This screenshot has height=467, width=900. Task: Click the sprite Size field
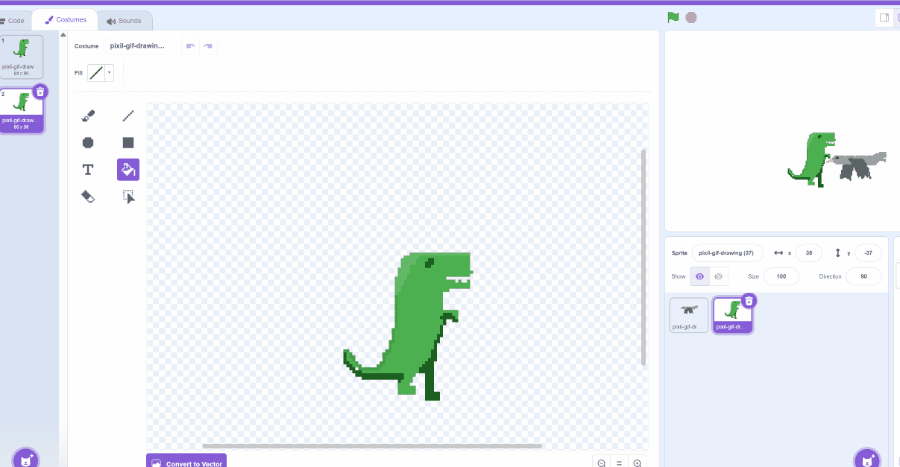(781, 277)
